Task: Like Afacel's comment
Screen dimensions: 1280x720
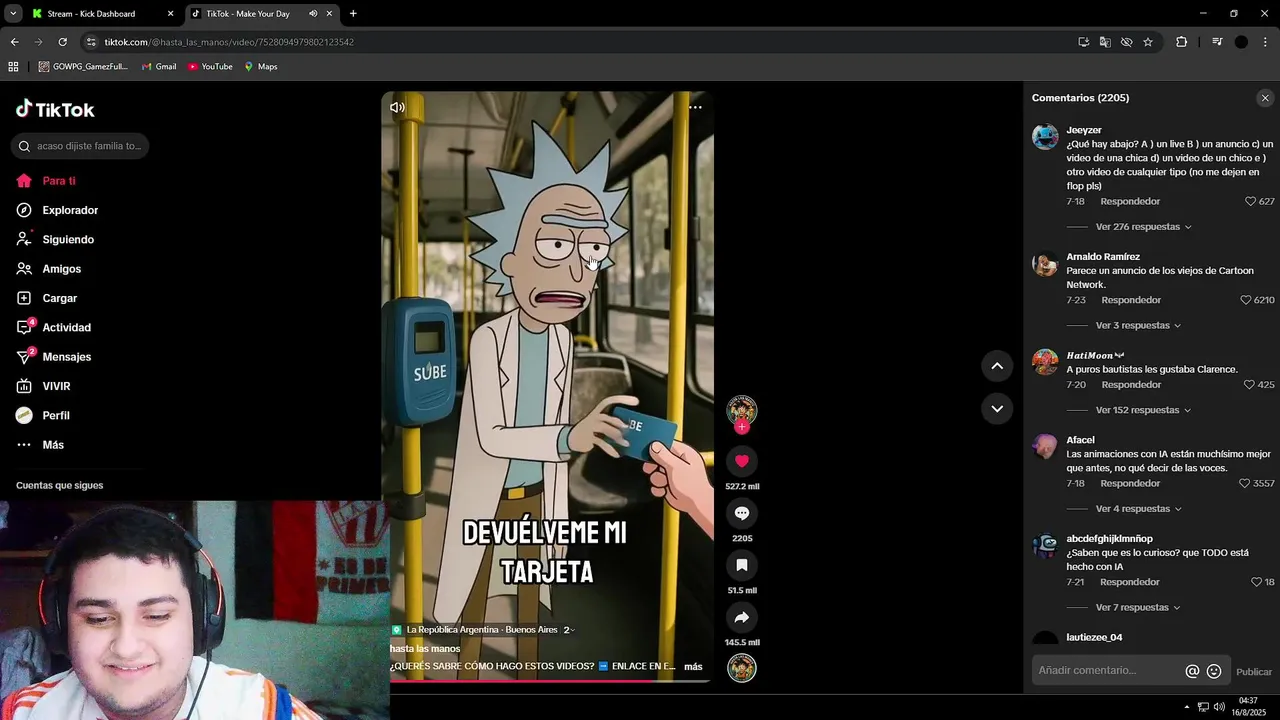Action: (1244, 483)
